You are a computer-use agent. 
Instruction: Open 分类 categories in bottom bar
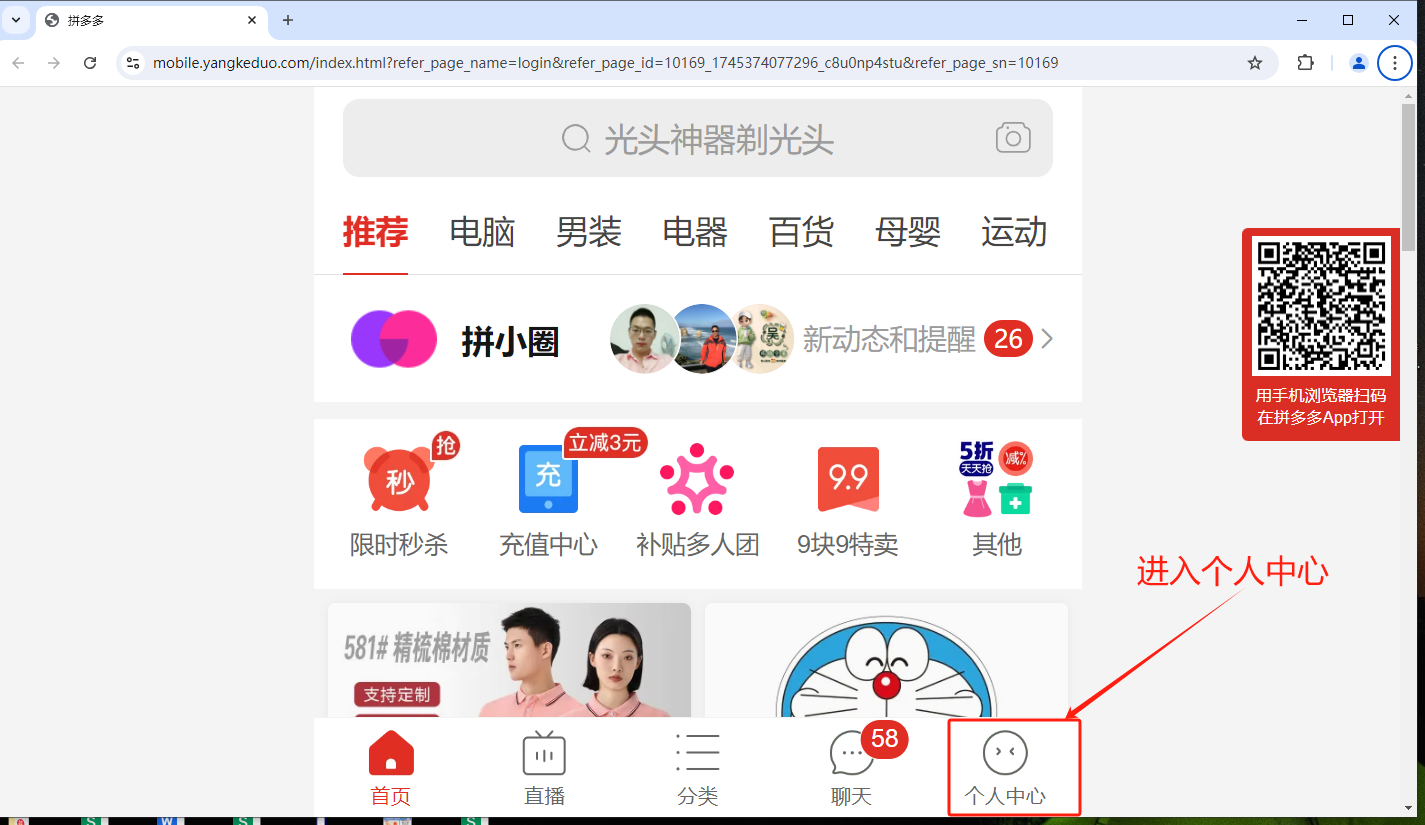697,768
